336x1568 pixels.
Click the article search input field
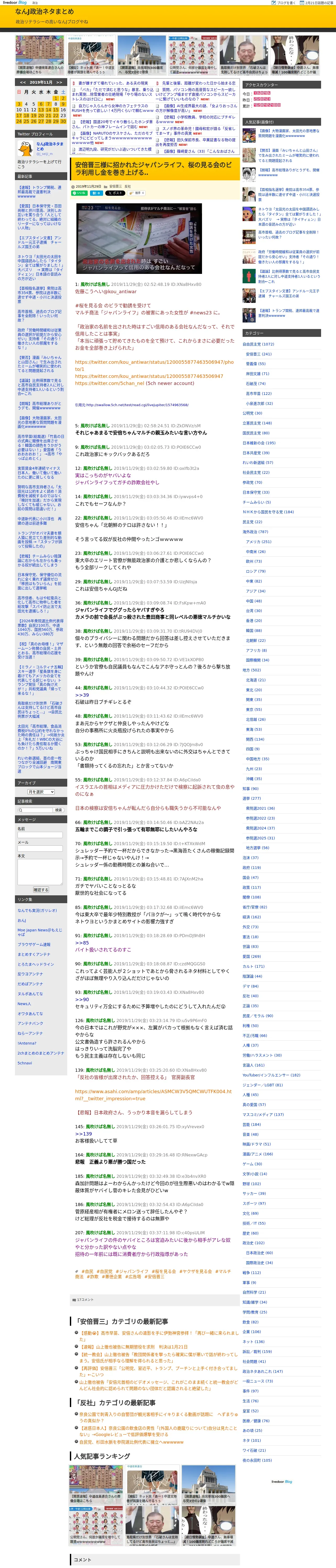35,810
